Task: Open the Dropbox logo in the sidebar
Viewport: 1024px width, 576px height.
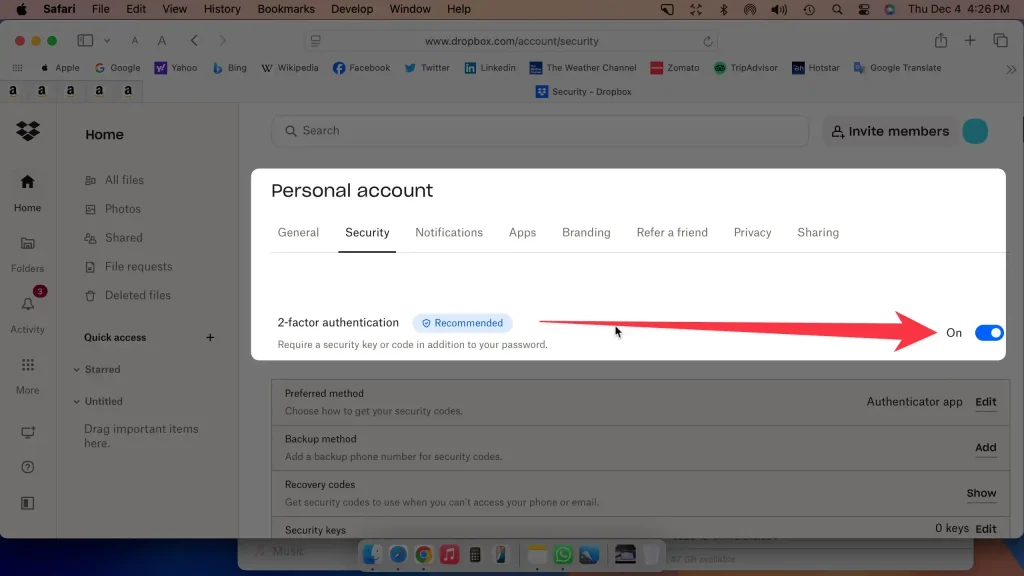Action: [27, 131]
